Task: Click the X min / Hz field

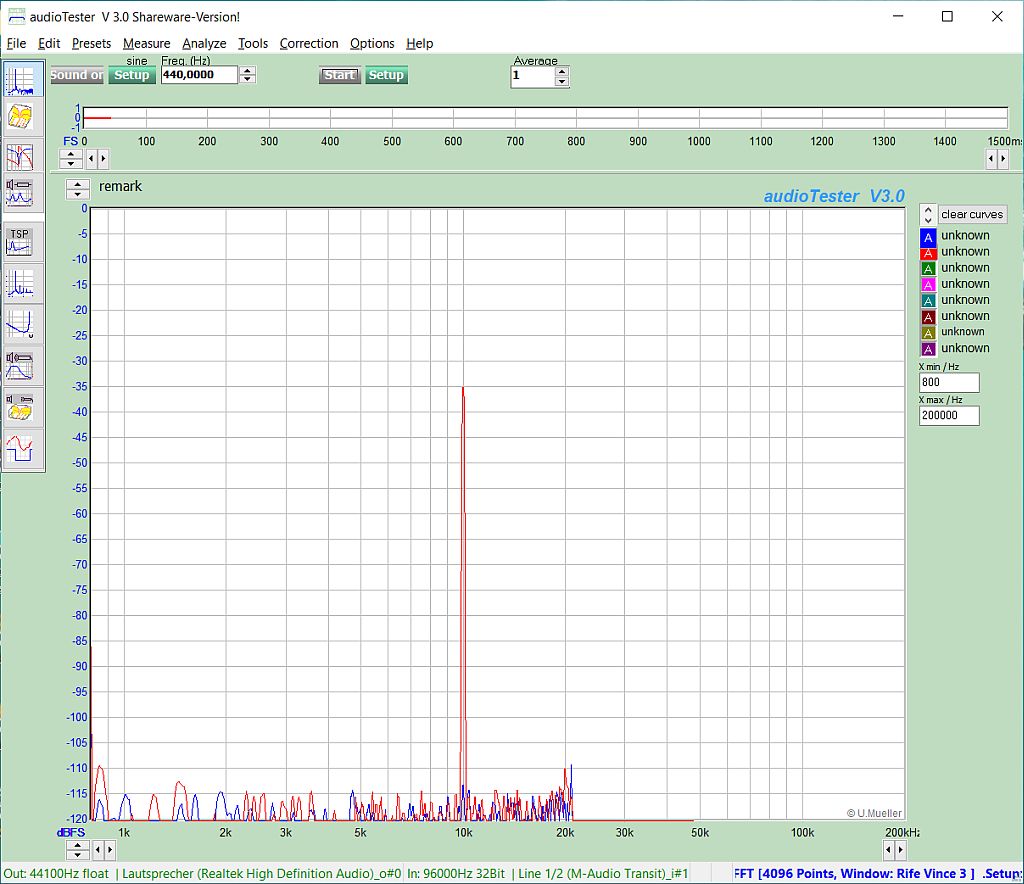Action: [x=949, y=383]
